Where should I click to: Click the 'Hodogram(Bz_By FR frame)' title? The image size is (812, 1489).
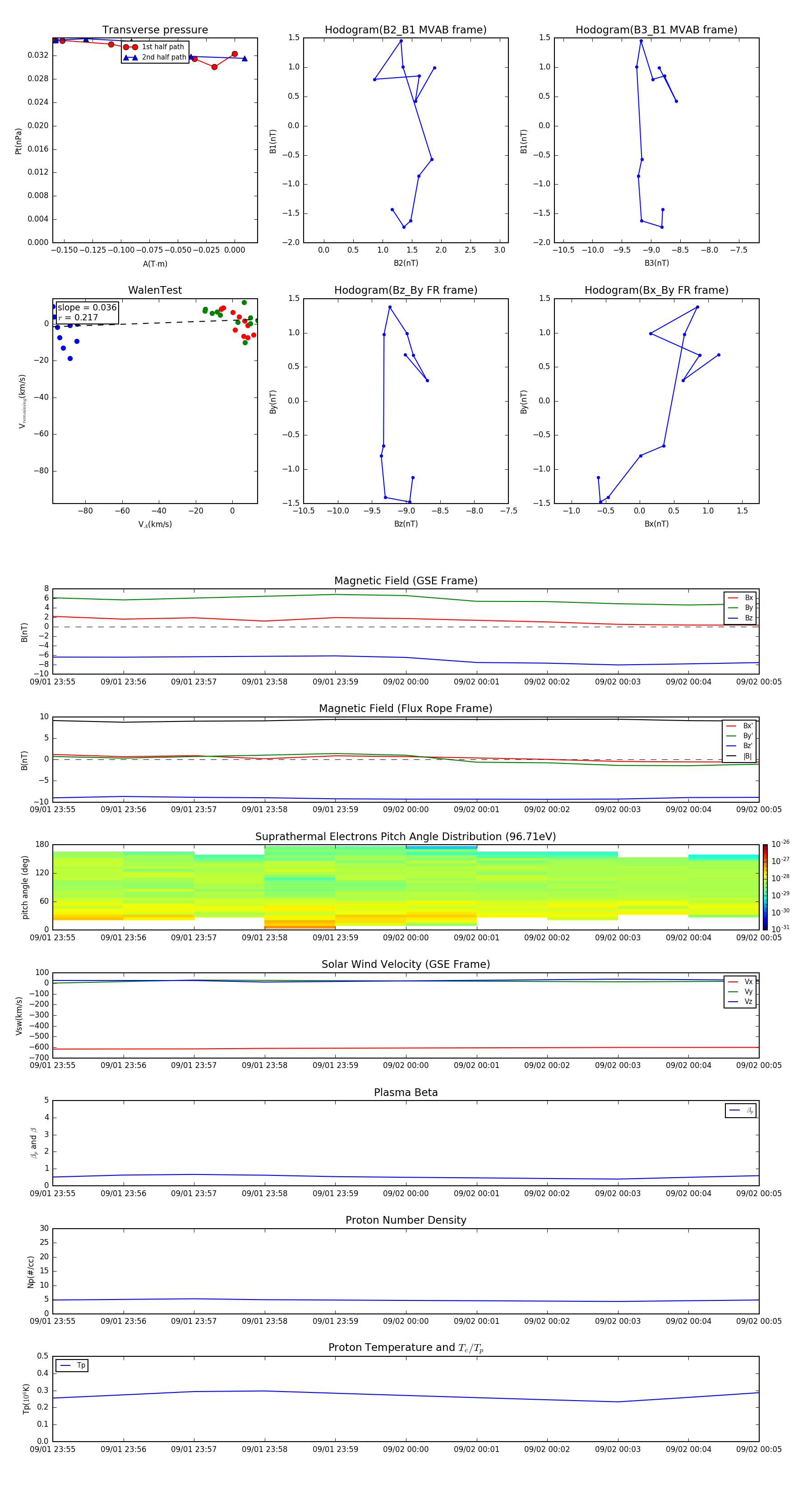pyautogui.click(x=406, y=290)
